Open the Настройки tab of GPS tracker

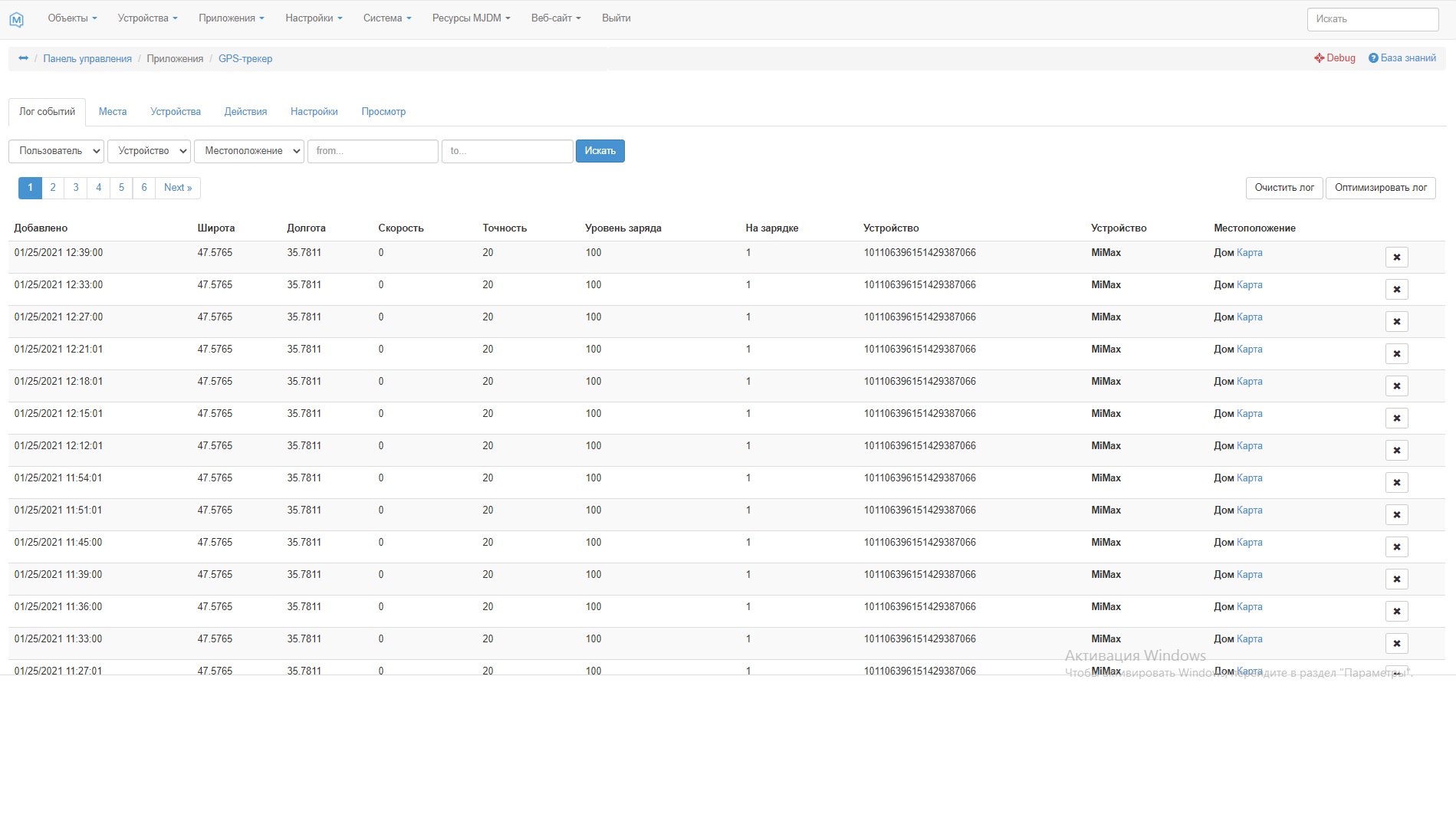click(314, 112)
